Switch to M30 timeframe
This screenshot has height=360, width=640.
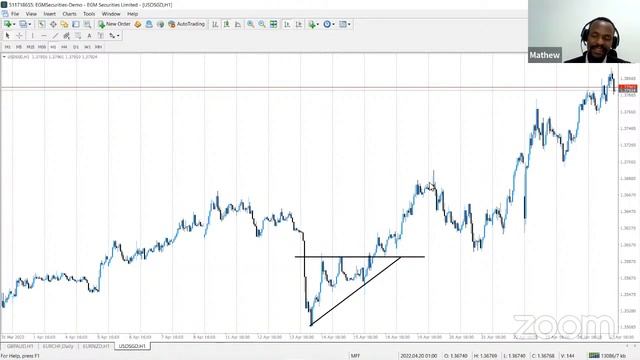(42, 47)
